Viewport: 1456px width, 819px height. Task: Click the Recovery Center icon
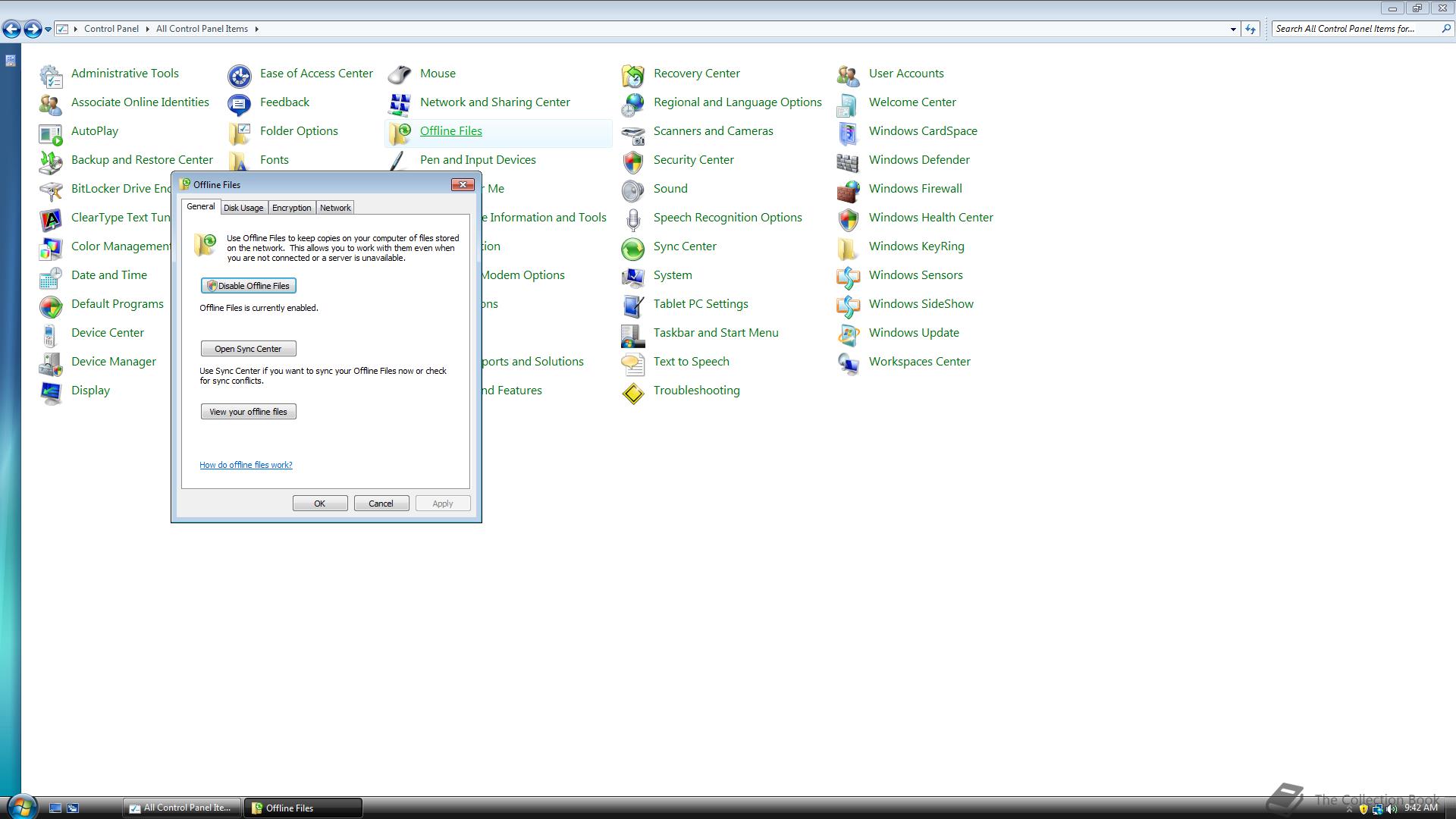[x=633, y=75]
